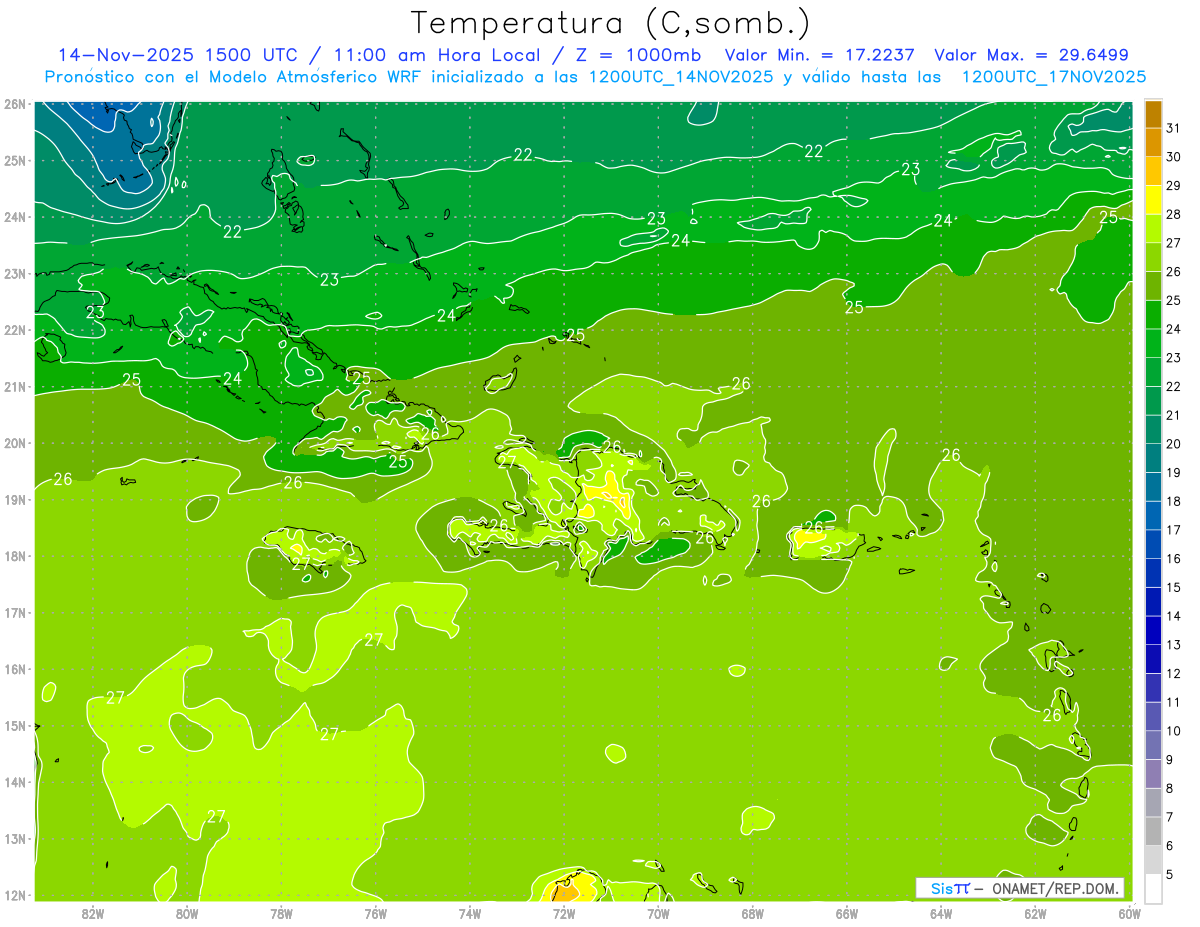The width and height of the screenshot is (1200, 927).
Task: Click the latitude axis label 24N
Action: click(x=14, y=217)
